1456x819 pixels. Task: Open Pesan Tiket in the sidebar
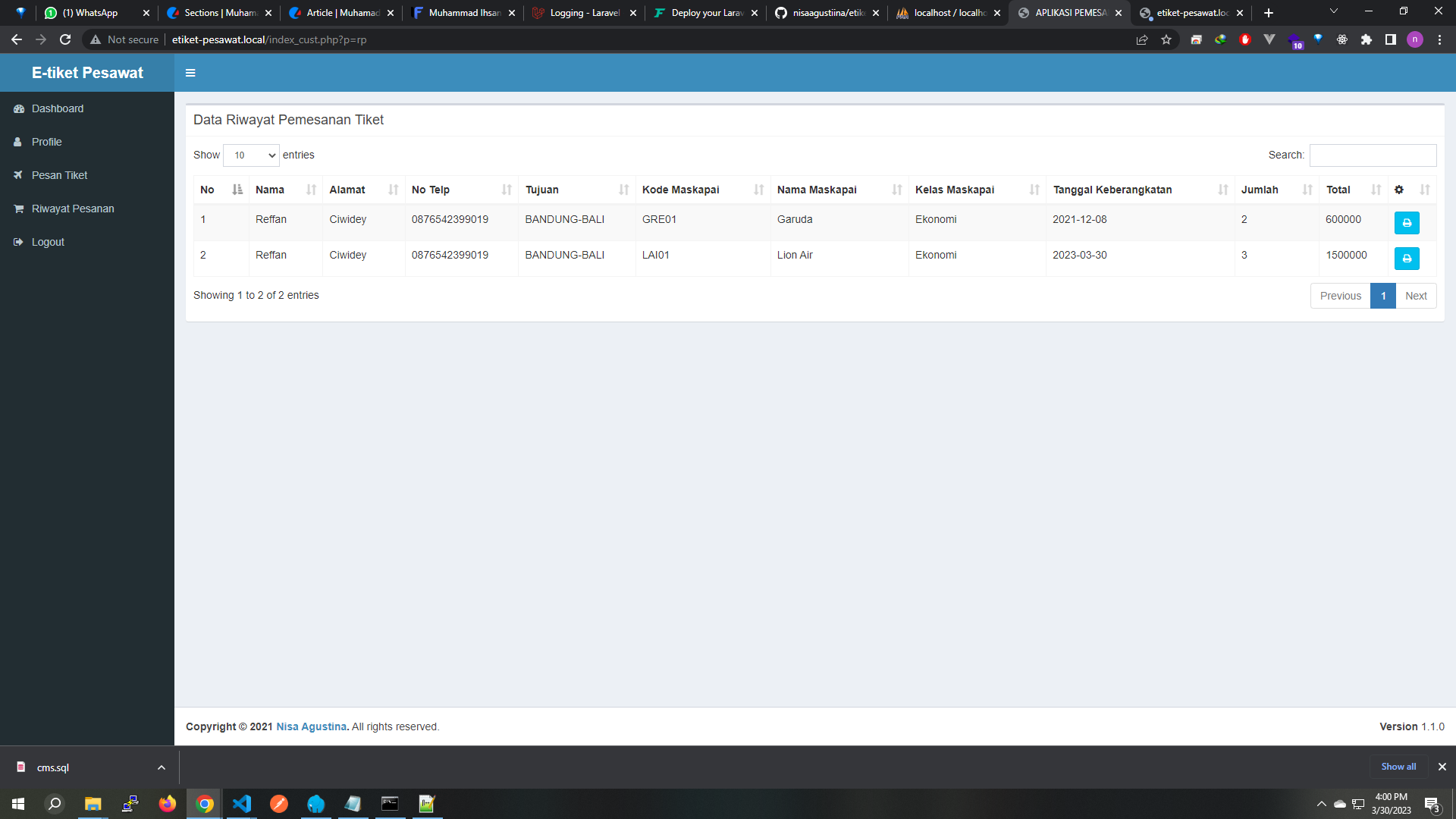[x=87, y=175]
